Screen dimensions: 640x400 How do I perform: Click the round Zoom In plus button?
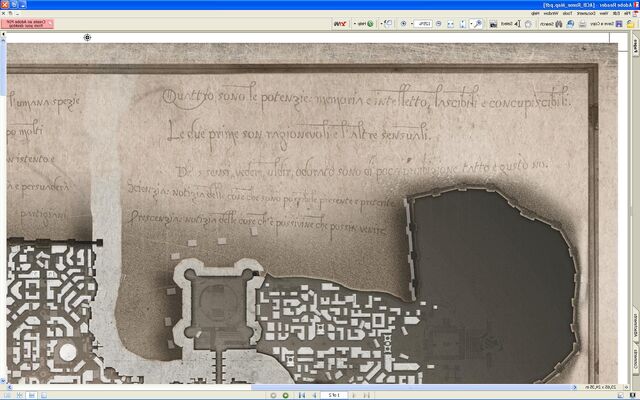(x=403, y=24)
